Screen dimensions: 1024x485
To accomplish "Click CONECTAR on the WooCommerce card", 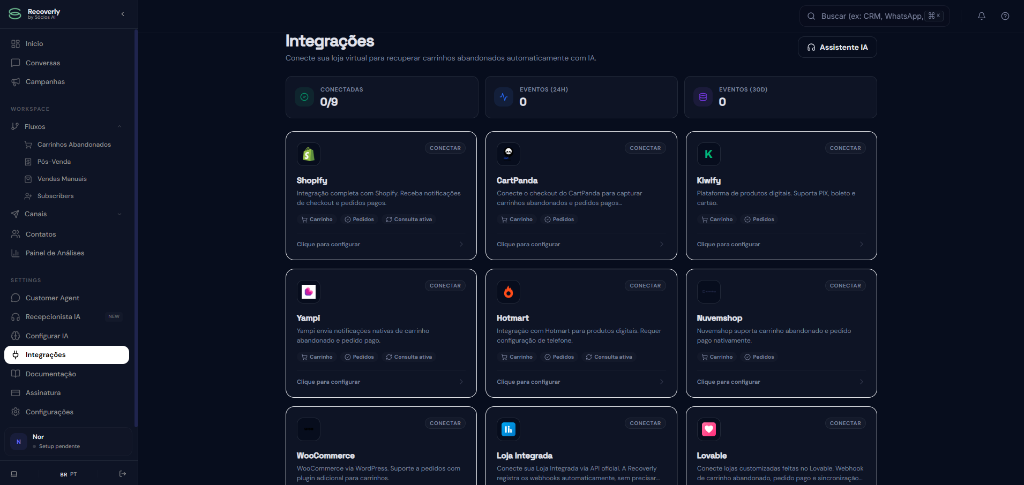I will pyautogui.click(x=445, y=424).
